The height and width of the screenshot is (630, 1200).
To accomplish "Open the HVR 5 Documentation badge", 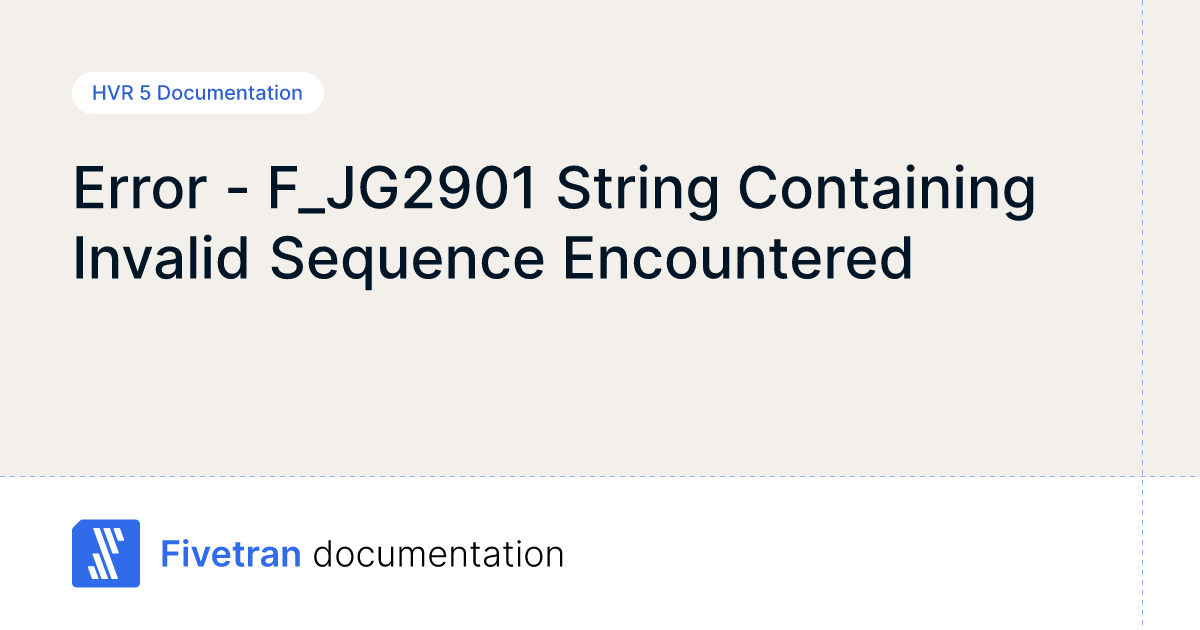I will (x=197, y=93).
